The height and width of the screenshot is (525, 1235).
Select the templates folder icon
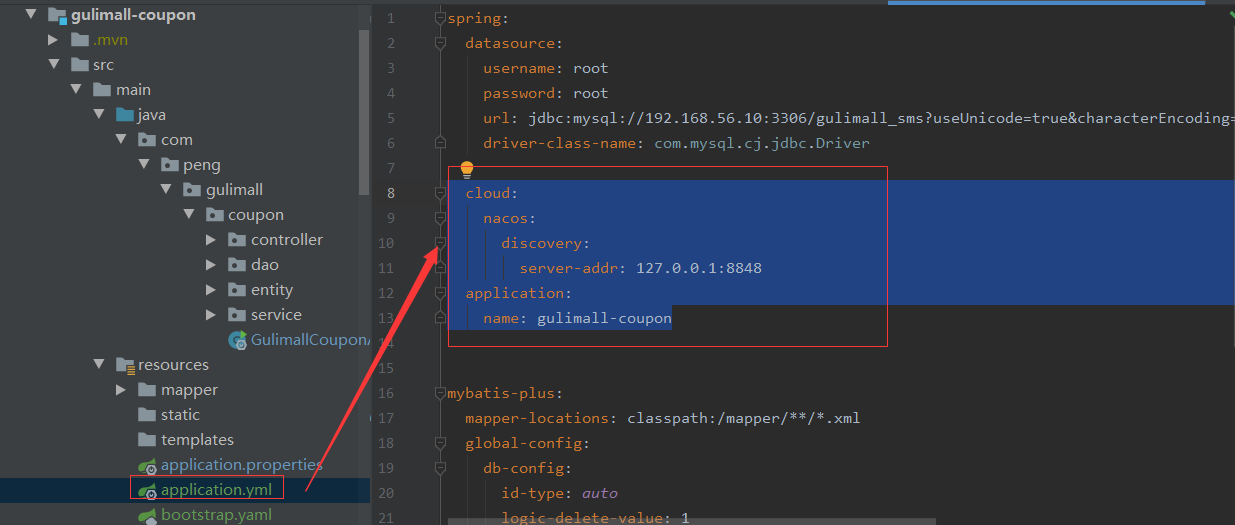pos(146,440)
